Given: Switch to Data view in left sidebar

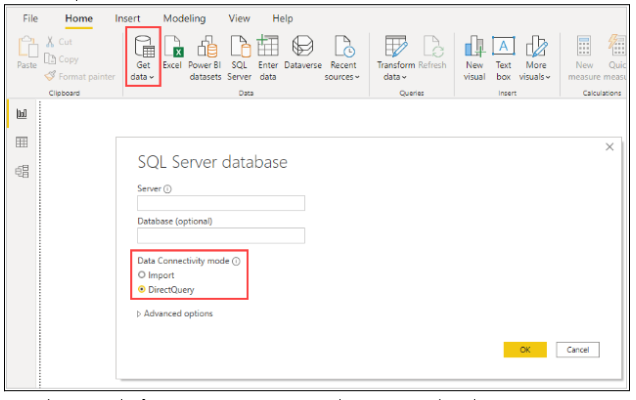Looking at the screenshot, I should click(x=21, y=143).
